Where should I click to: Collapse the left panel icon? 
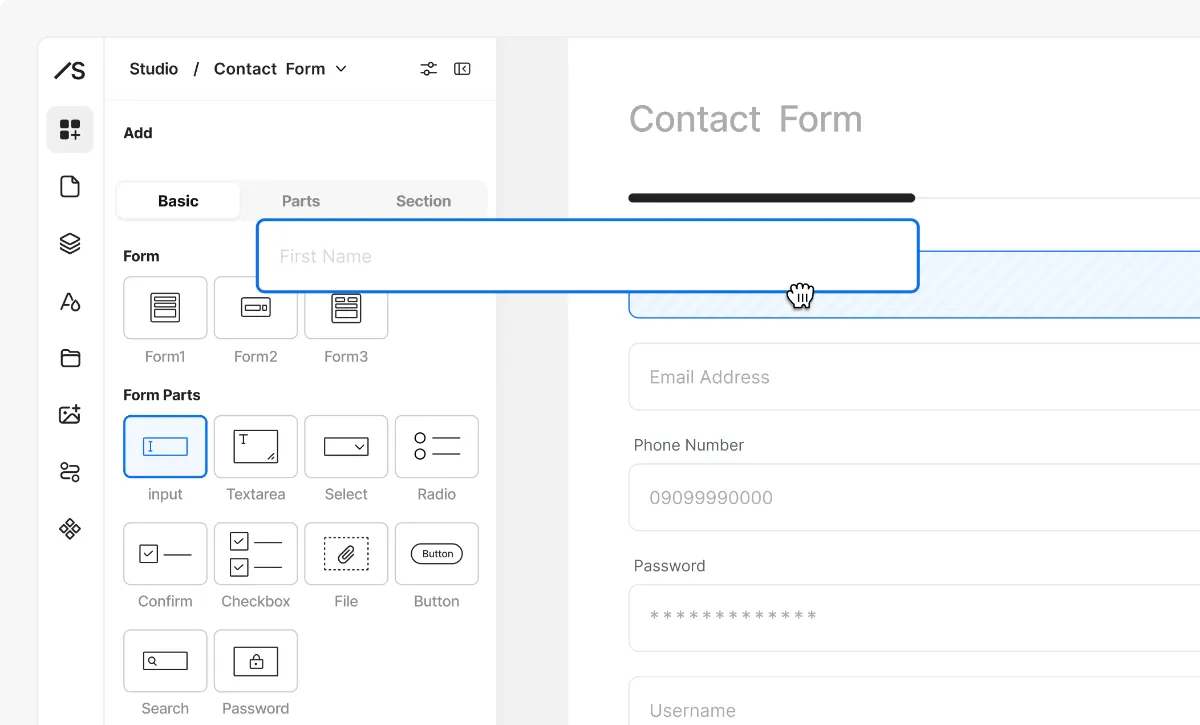tap(462, 69)
